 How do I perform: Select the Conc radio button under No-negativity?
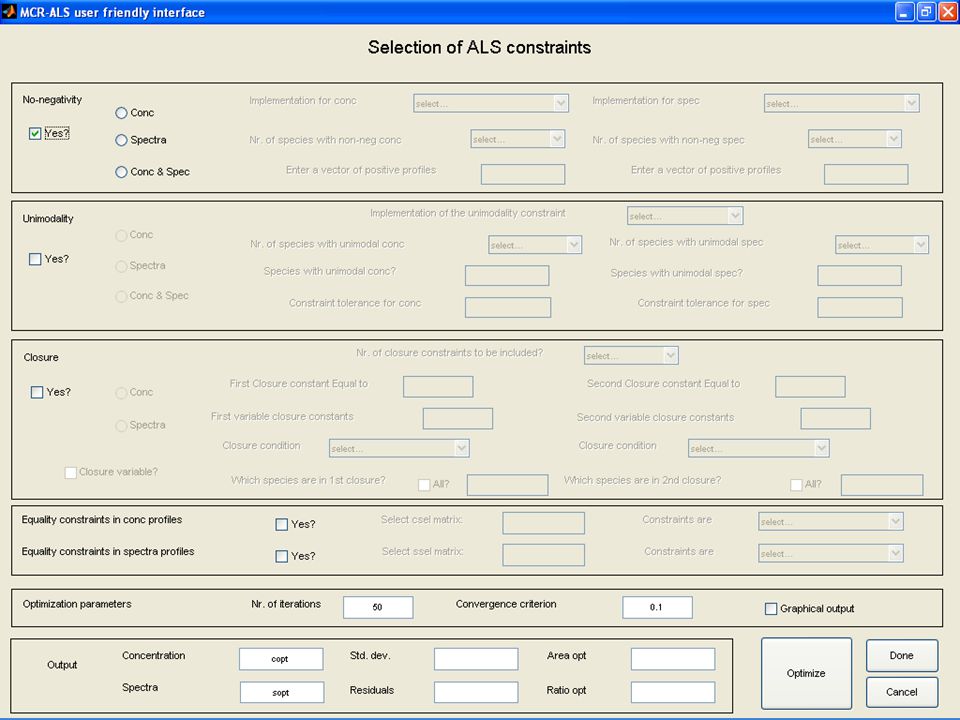[x=121, y=113]
